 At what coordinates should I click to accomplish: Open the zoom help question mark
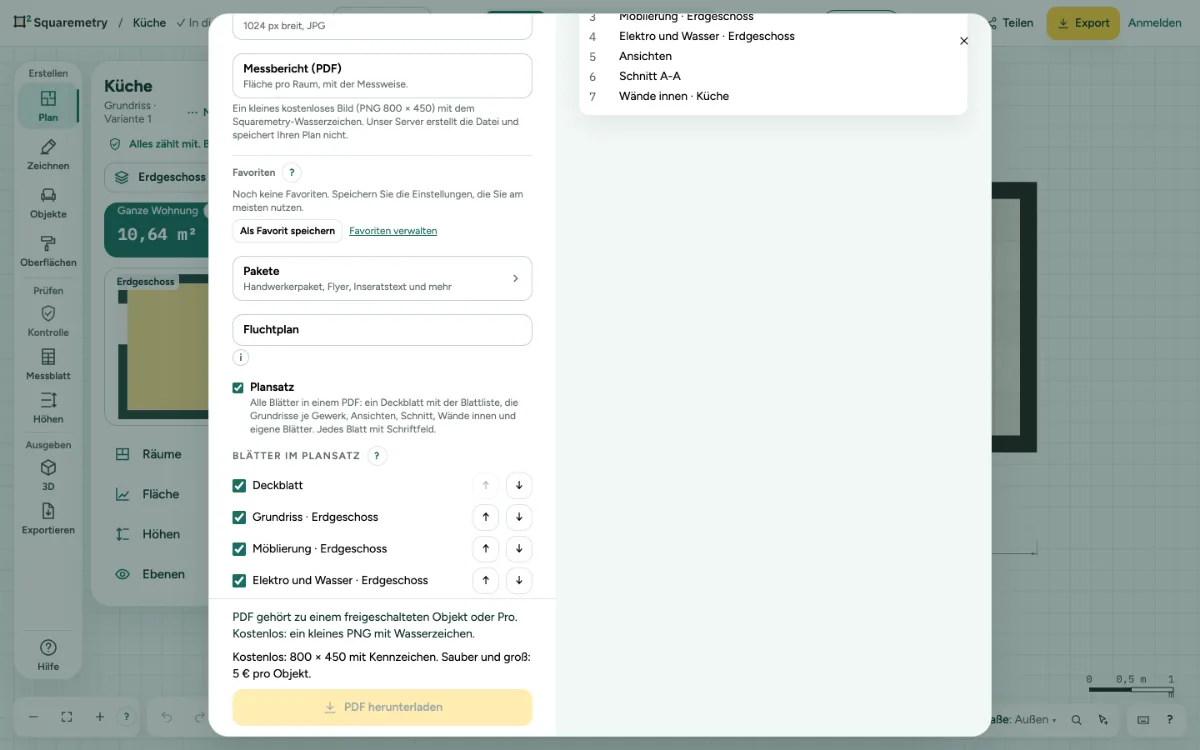[126, 717]
